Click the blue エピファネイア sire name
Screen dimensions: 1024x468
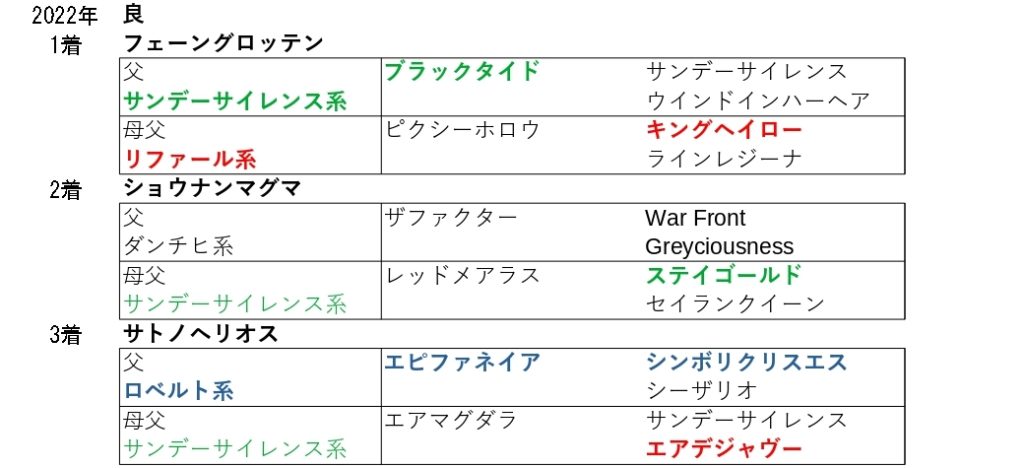tap(461, 362)
